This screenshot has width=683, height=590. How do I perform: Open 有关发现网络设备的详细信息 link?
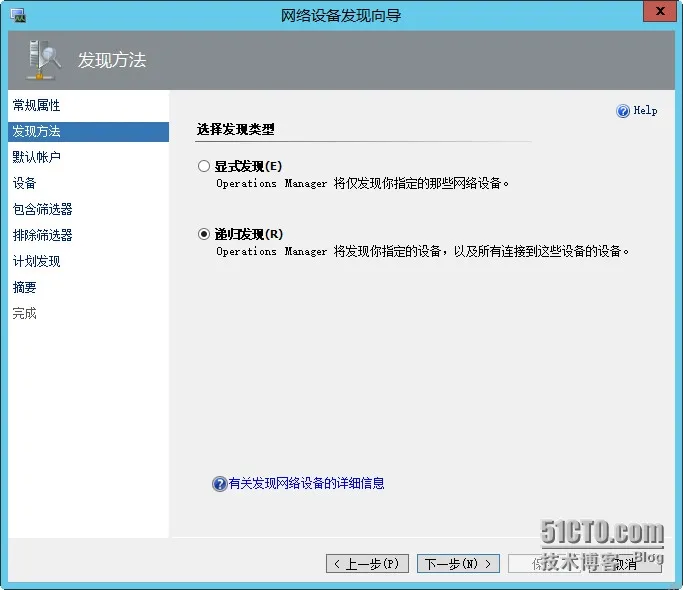point(306,483)
